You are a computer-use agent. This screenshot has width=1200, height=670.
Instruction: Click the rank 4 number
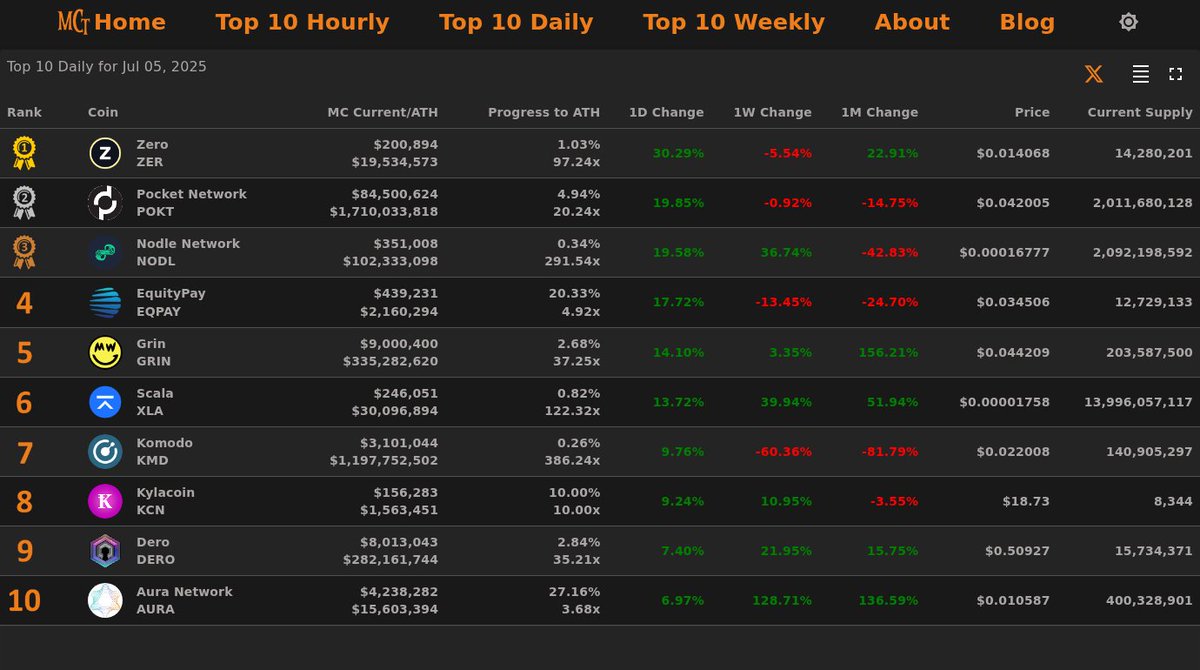tap(24, 303)
